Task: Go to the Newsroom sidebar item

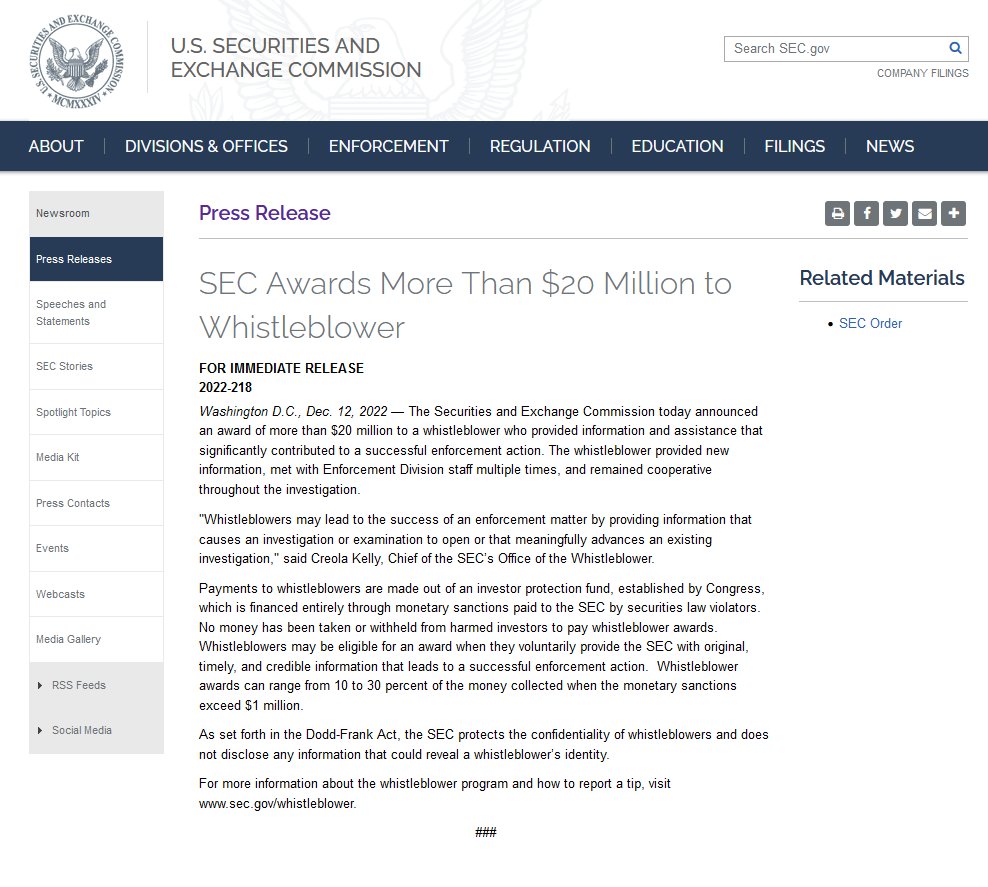Action: pos(96,214)
